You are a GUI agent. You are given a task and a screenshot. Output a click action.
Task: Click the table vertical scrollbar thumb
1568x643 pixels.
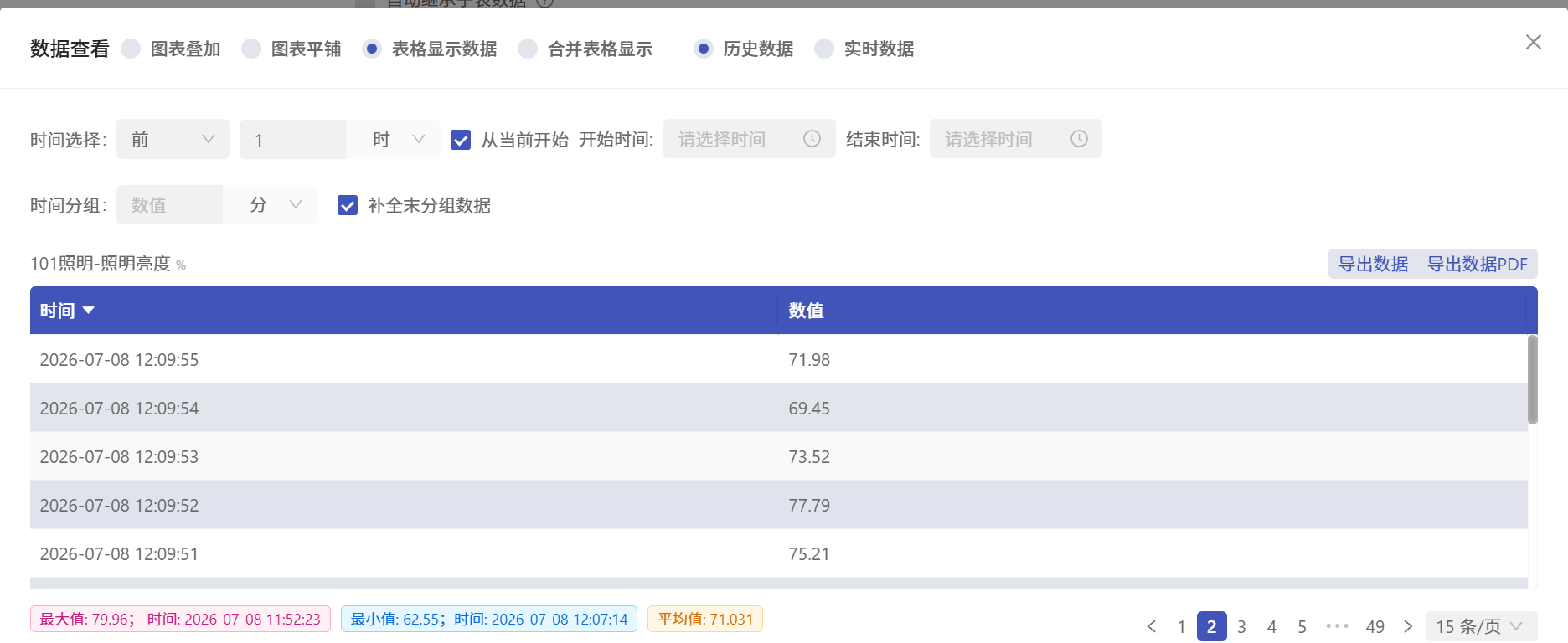tap(1532, 379)
